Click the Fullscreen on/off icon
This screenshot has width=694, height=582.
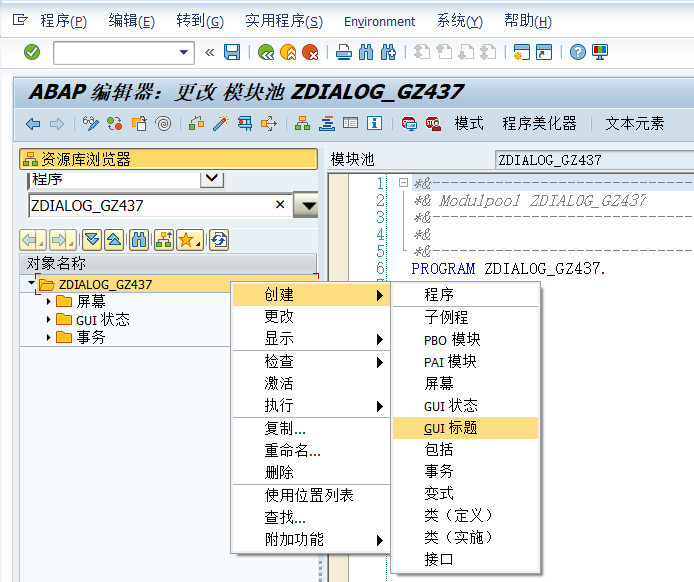tap(351, 124)
